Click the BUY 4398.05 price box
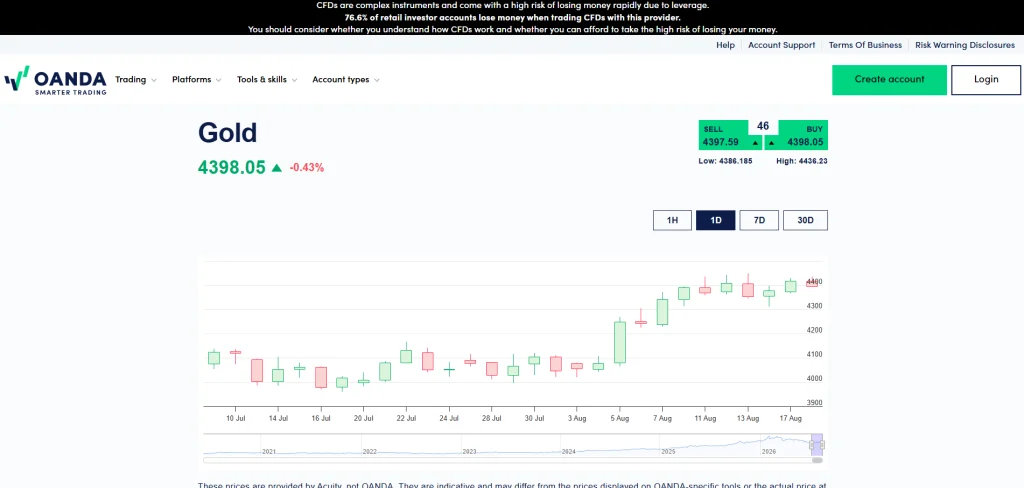Viewport: 1024px width, 488px height. 796,135
